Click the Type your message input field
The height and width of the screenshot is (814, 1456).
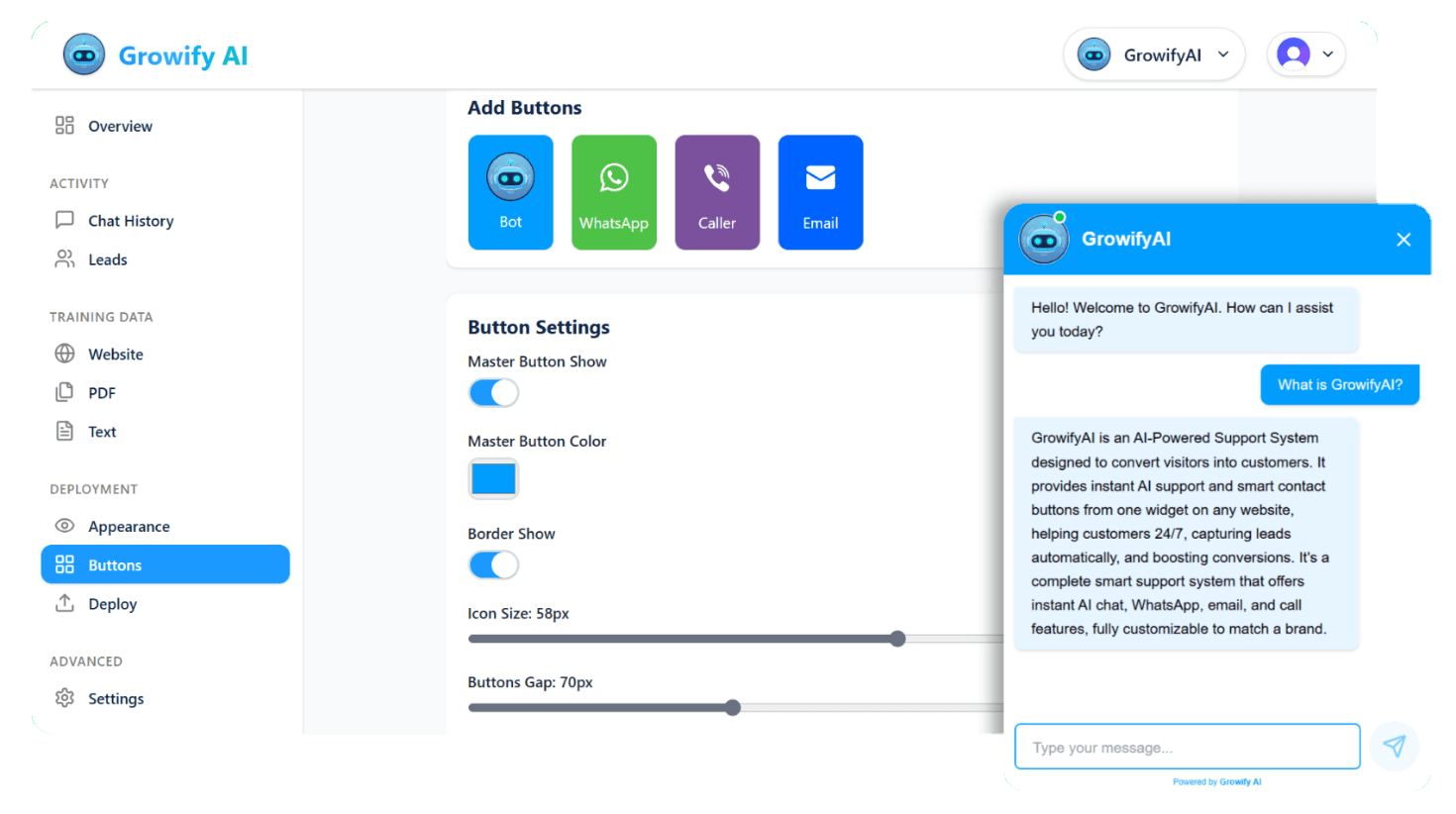(x=1187, y=747)
